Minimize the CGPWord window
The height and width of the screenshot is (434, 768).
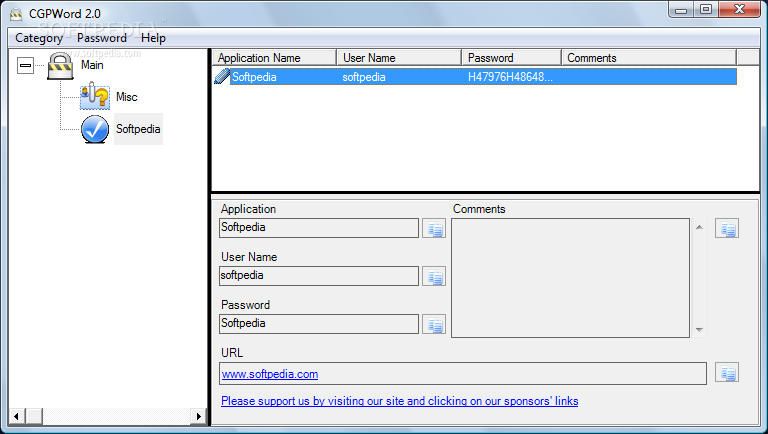coord(681,9)
